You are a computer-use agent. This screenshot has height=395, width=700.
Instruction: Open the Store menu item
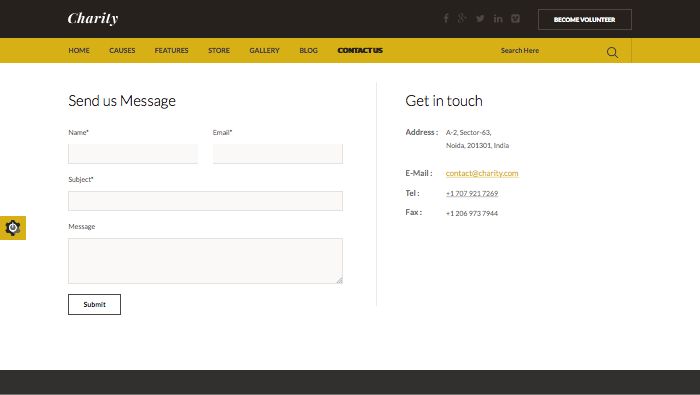219,50
